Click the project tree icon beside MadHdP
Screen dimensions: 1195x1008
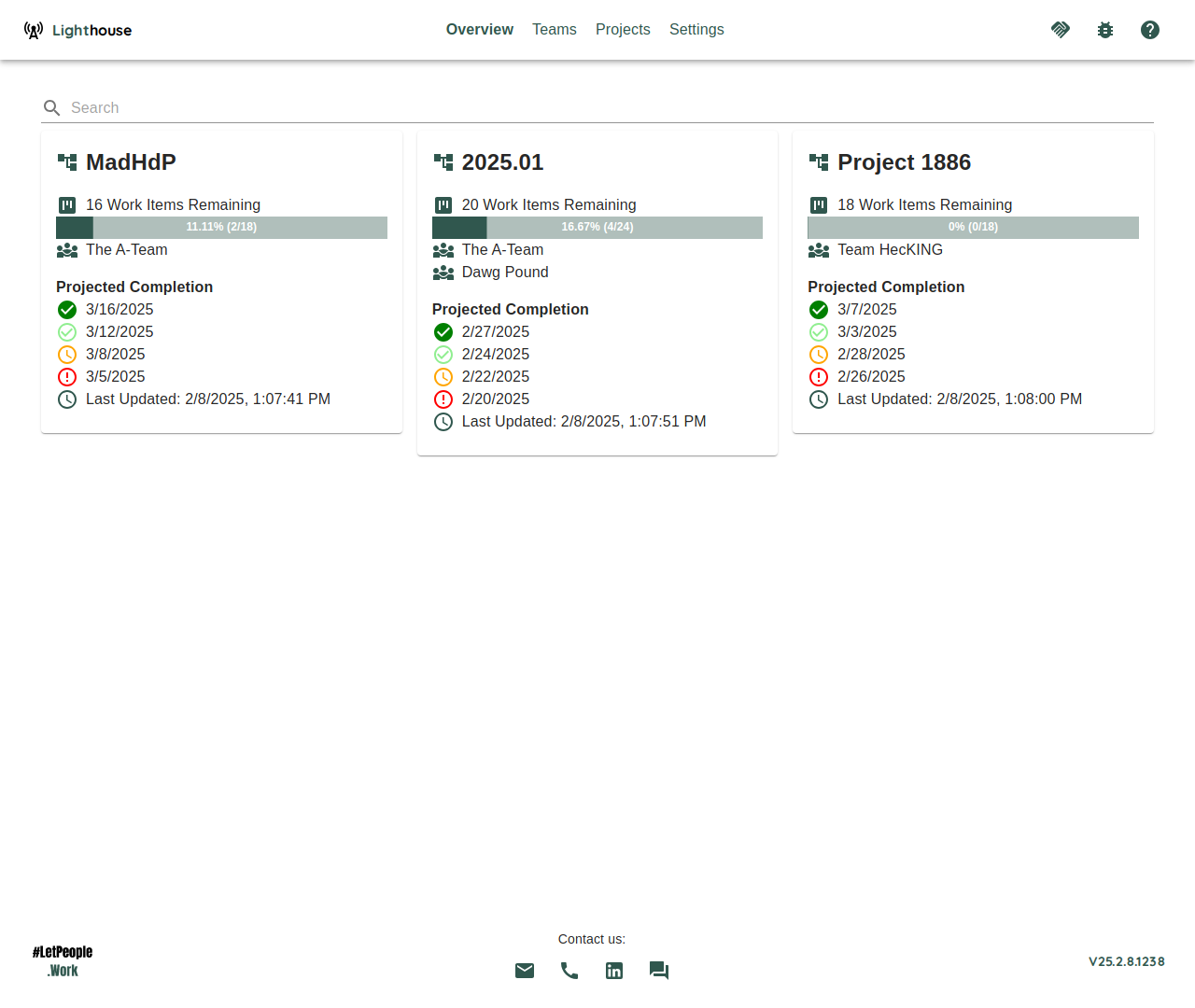pos(67,162)
